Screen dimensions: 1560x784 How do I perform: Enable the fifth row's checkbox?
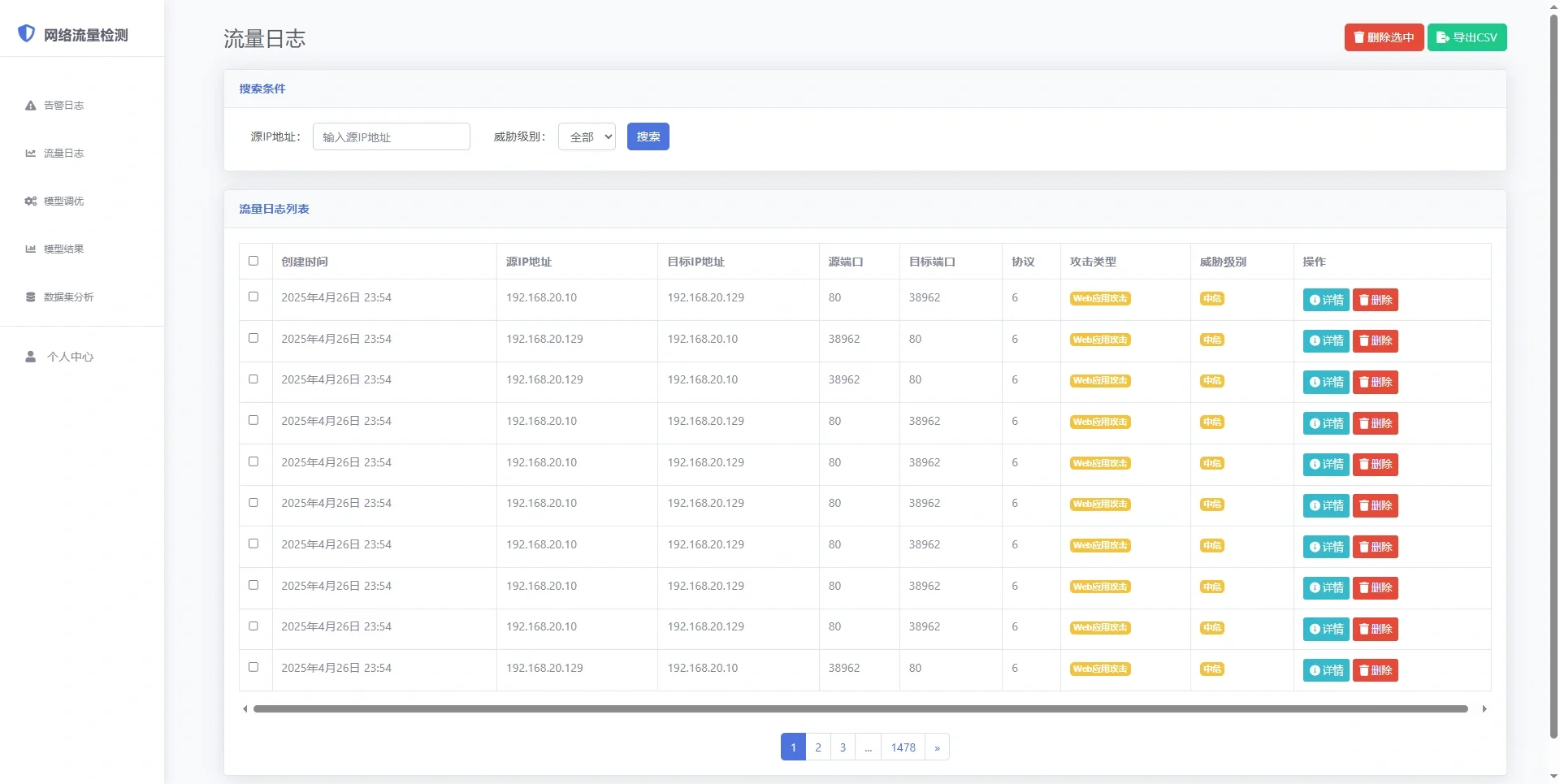(x=253, y=461)
